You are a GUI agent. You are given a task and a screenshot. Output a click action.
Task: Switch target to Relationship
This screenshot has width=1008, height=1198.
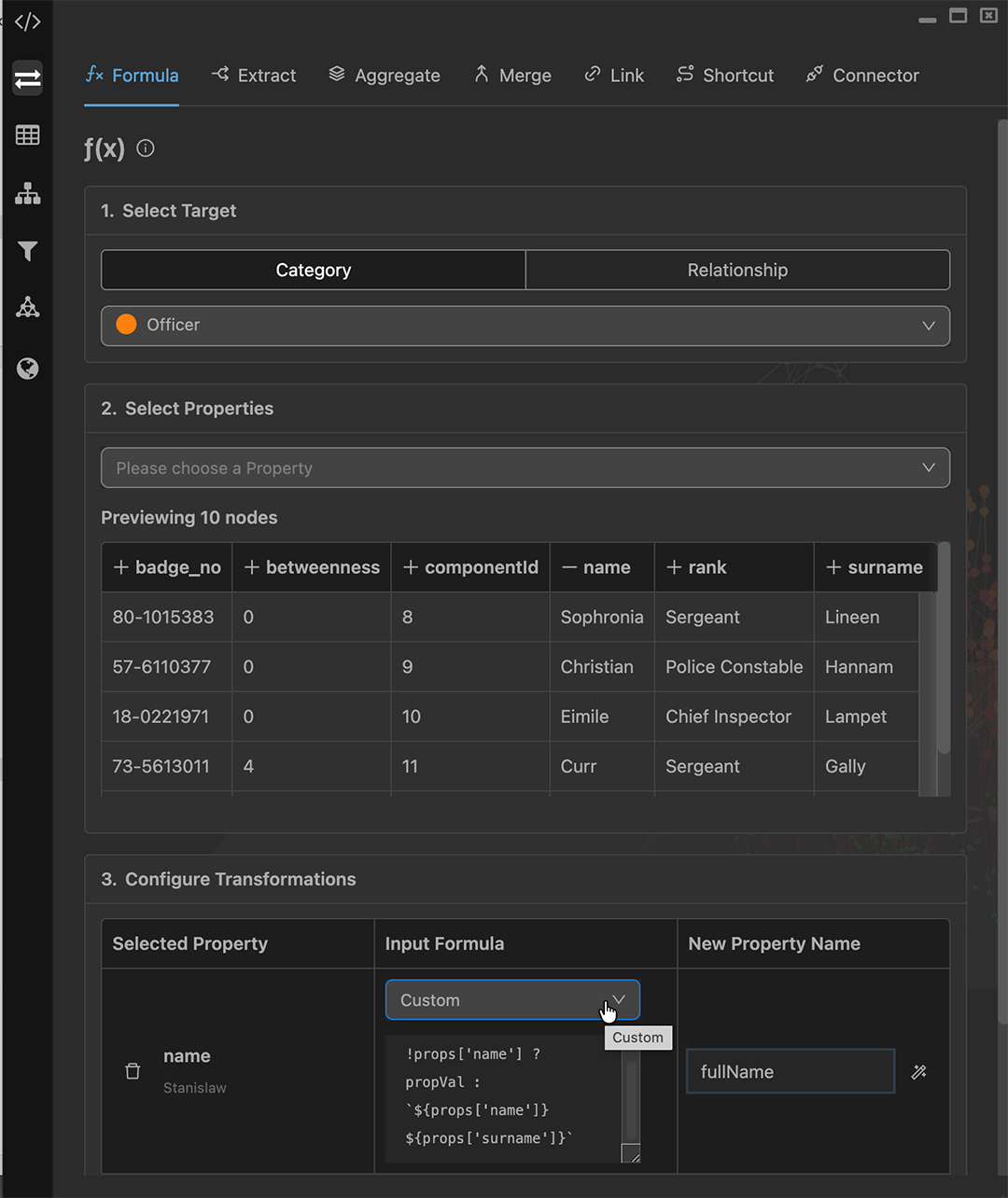[737, 271]
